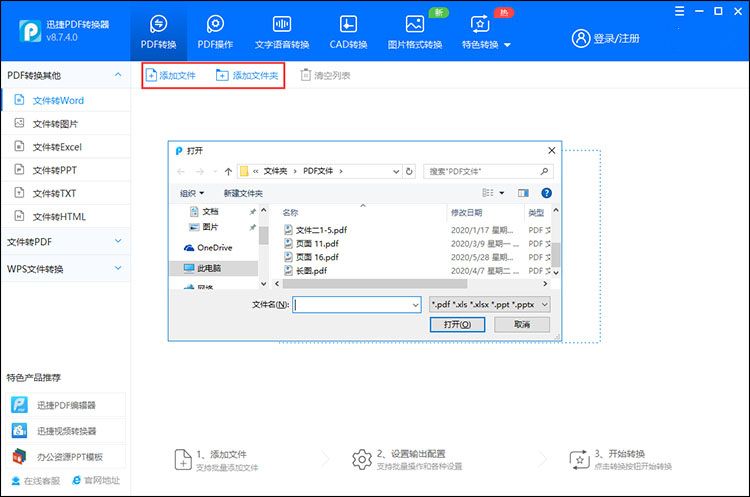750x497 pixels.
Task: Open 文字语音转换 tab
Action: (282, 33)
